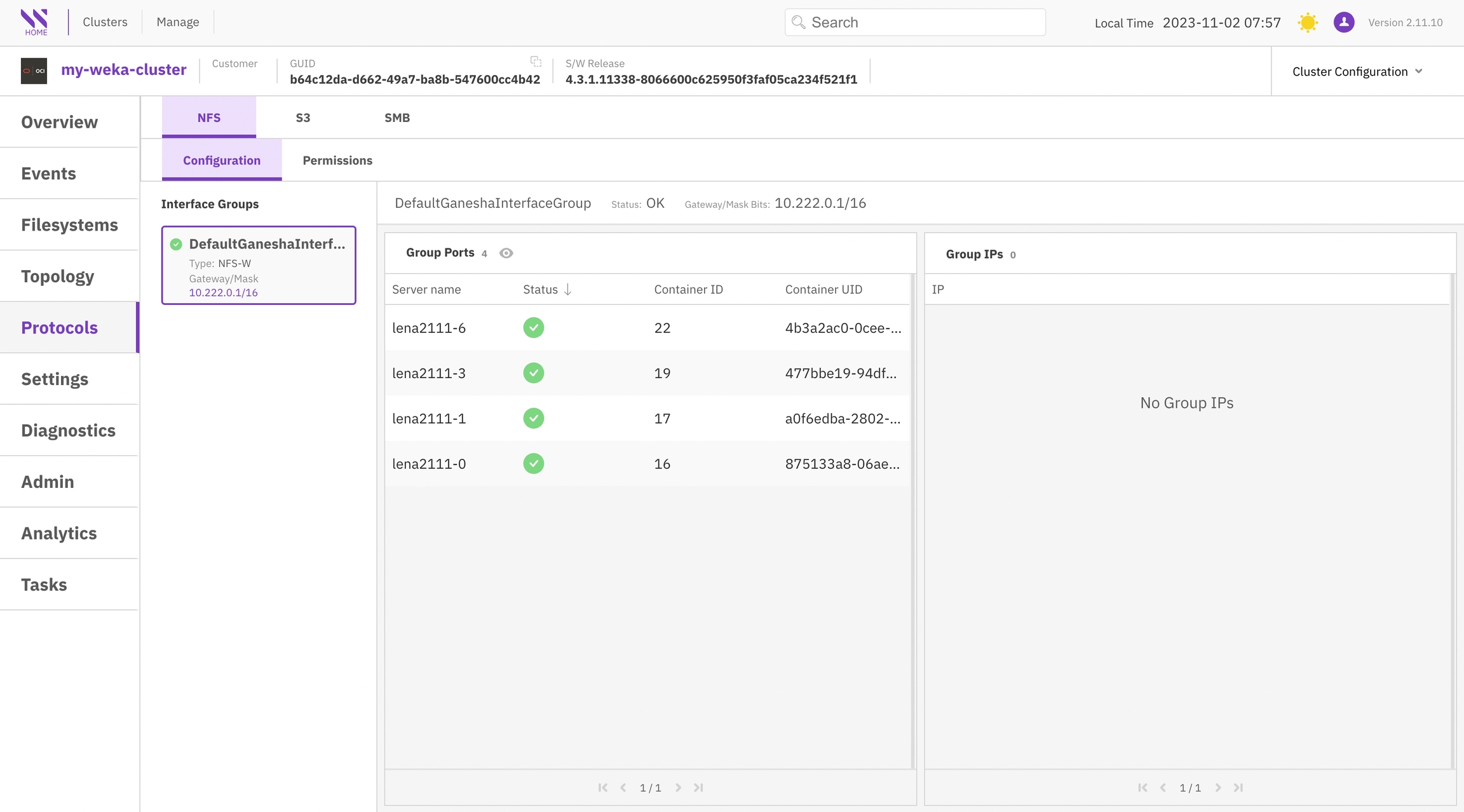1464x812 pixels.
Task: Sort by Status column arrow
Action: click(x=567, y=290)
